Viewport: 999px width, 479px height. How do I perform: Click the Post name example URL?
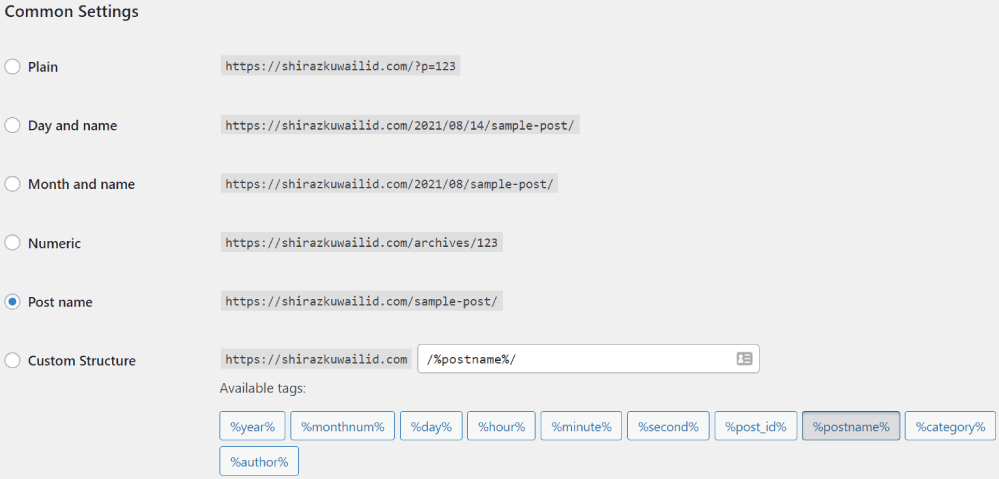(x=362, y=301)
